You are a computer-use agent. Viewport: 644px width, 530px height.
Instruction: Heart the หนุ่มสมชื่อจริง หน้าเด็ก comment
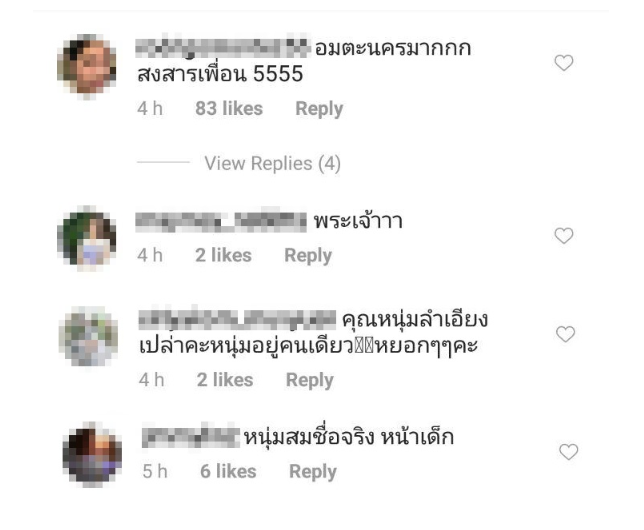568,452
